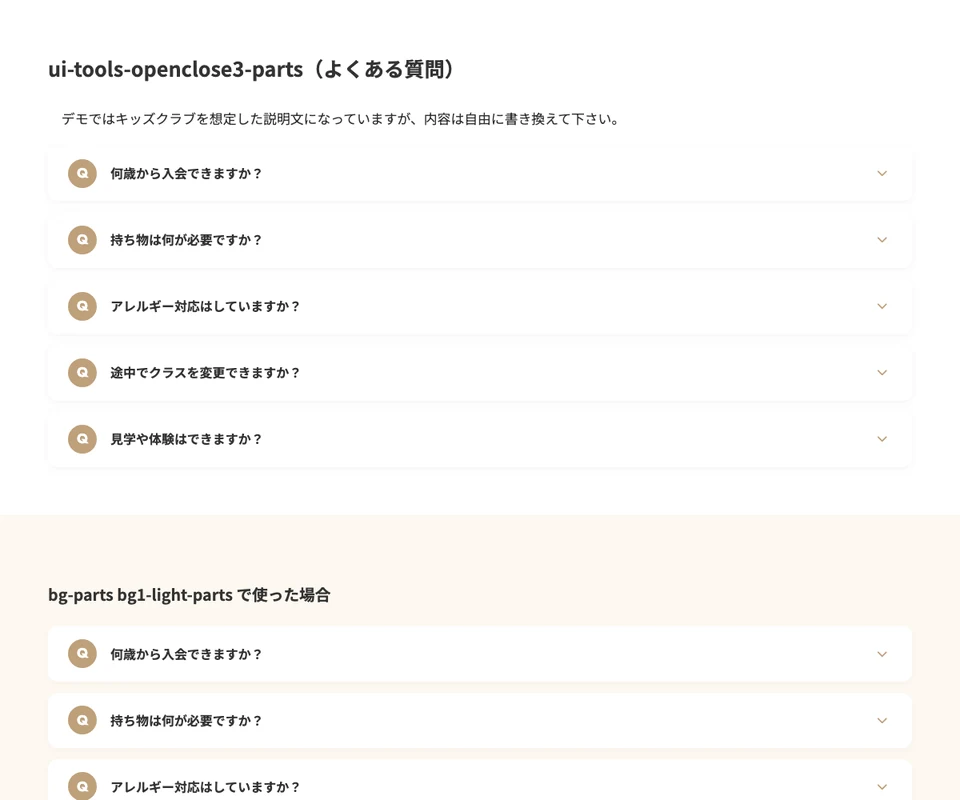Select the bg1-light section question text 何歳から入会できますか？

click(186, 654)
